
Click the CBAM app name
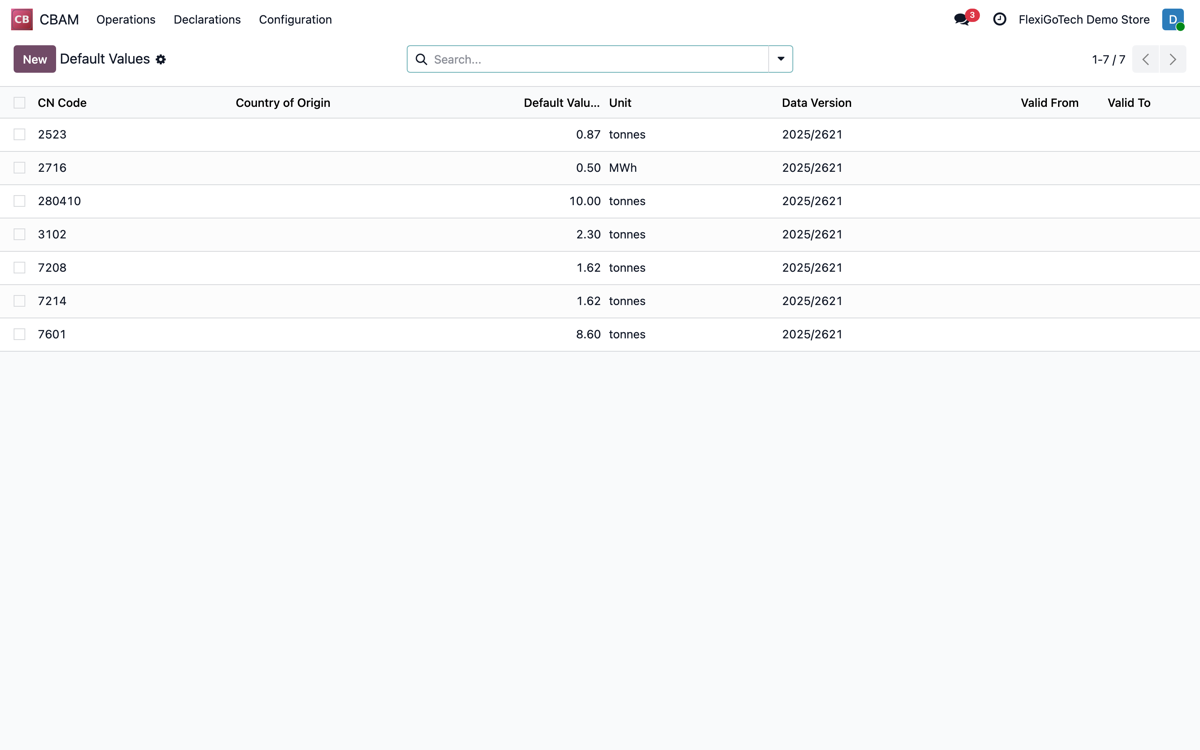(x=59, y=19)
